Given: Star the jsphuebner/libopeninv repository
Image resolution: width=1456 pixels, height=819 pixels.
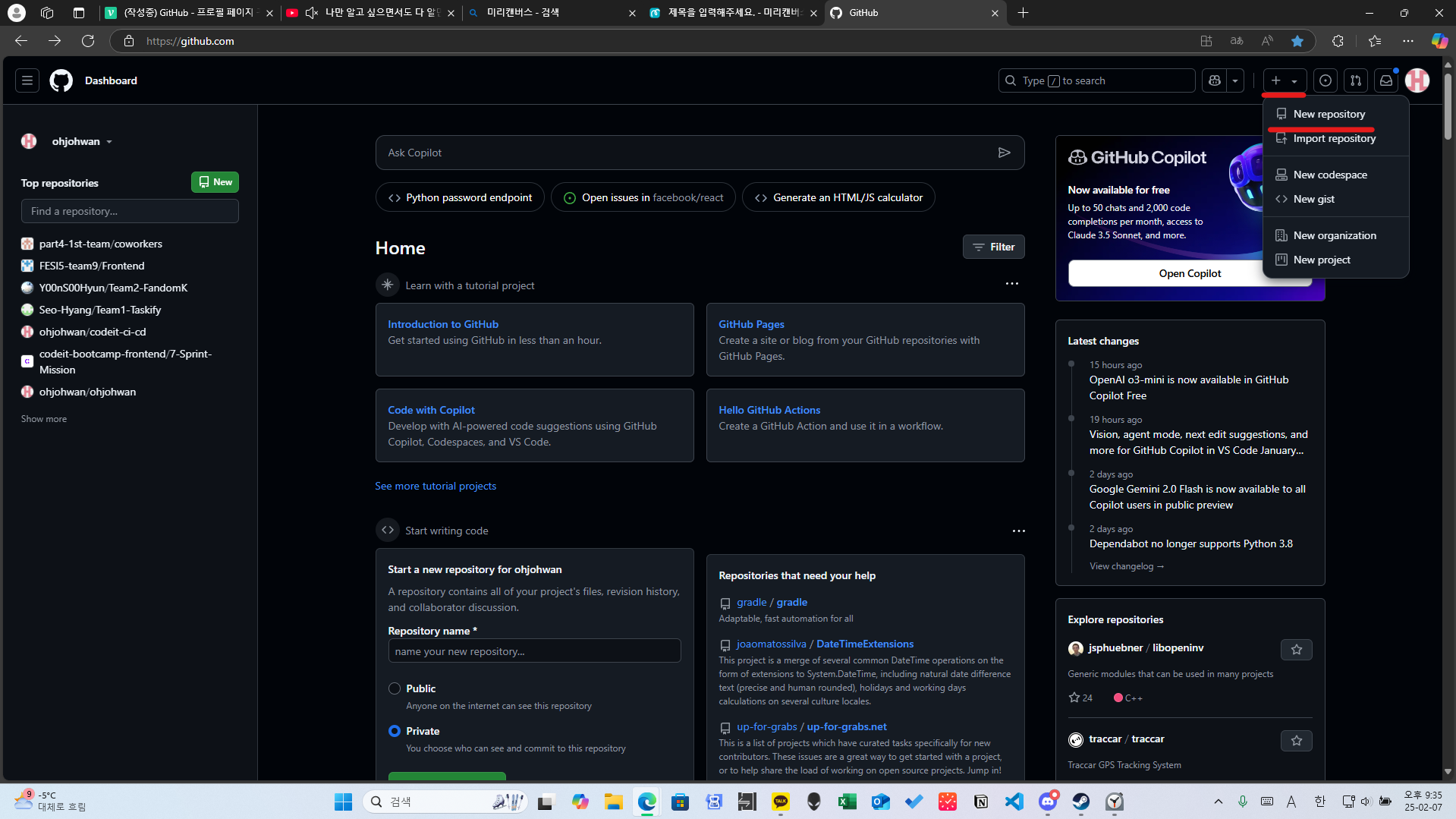Looking at the screenshot, I should click(1296, 650).
